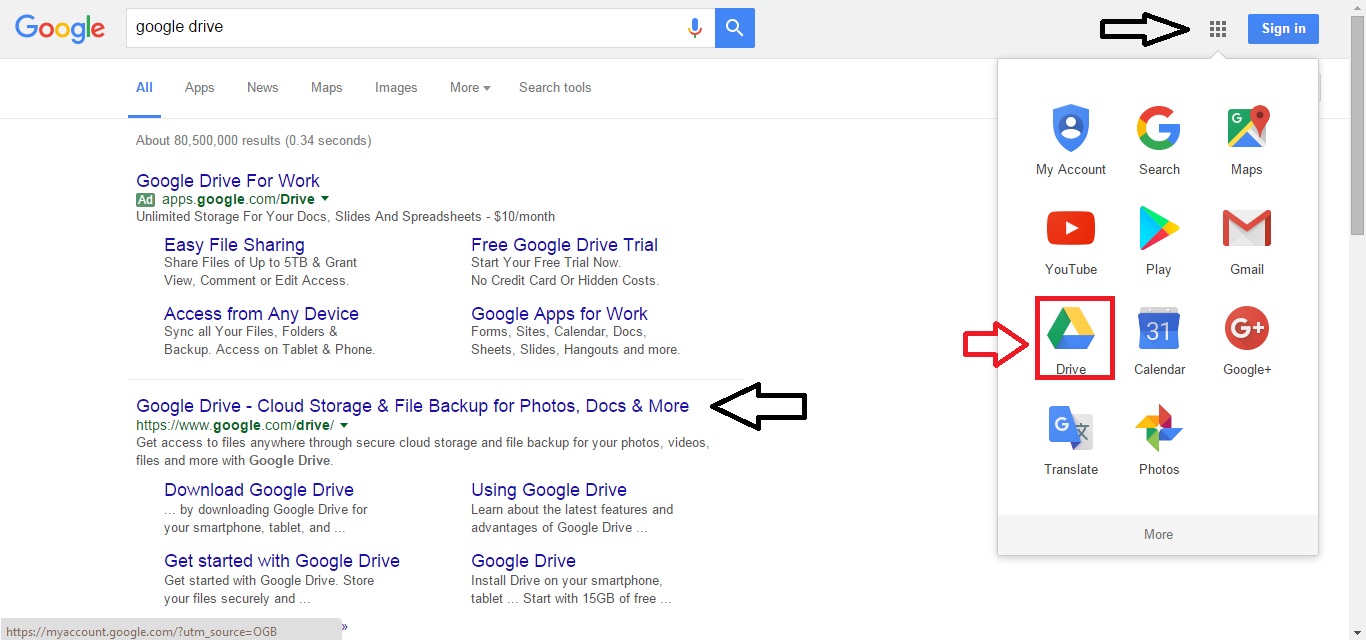
Task: Open the Google Drive Cloud Storage result link
Action: coord(412,406)
